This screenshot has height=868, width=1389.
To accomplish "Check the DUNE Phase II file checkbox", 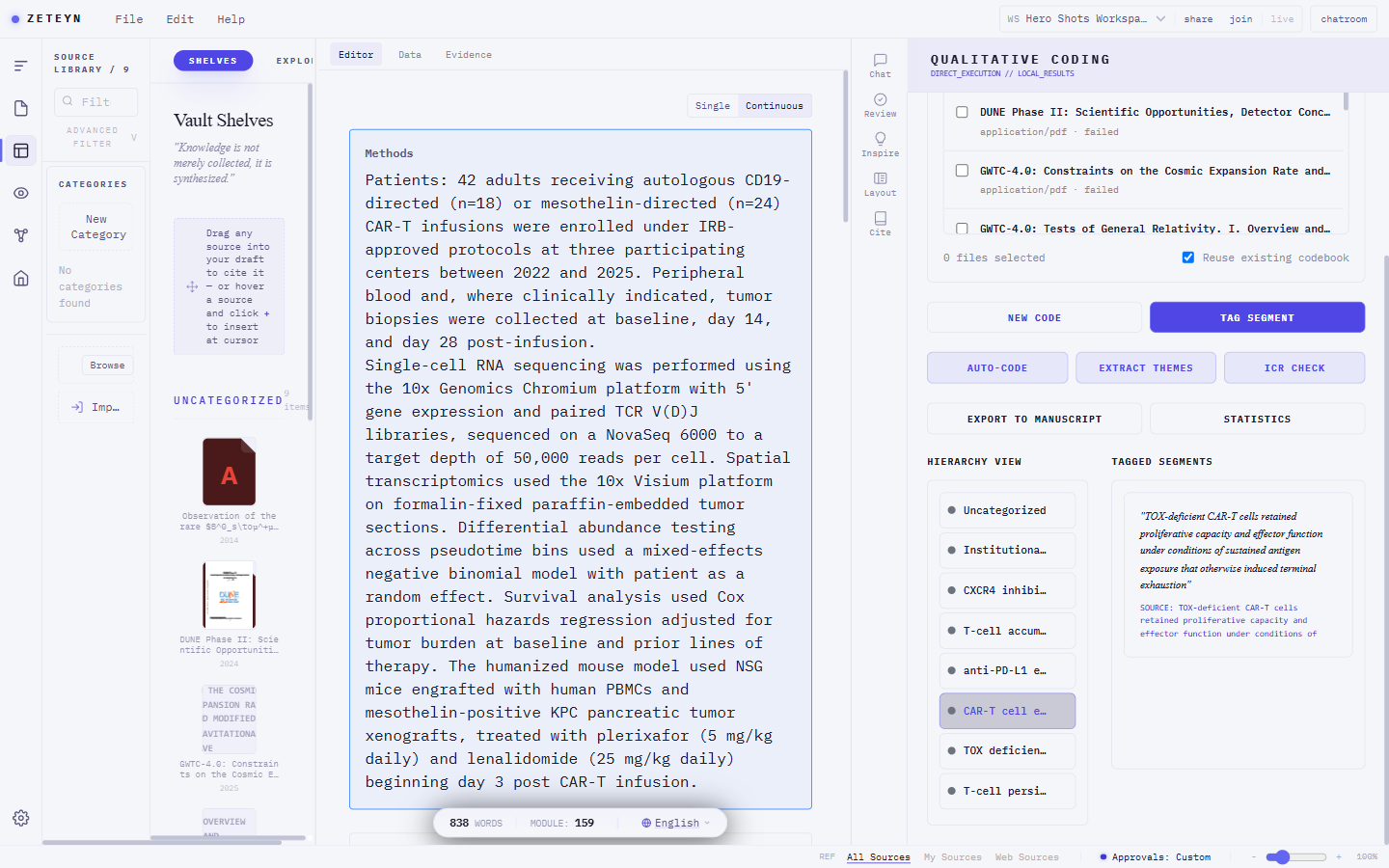I will coord(962,112).
